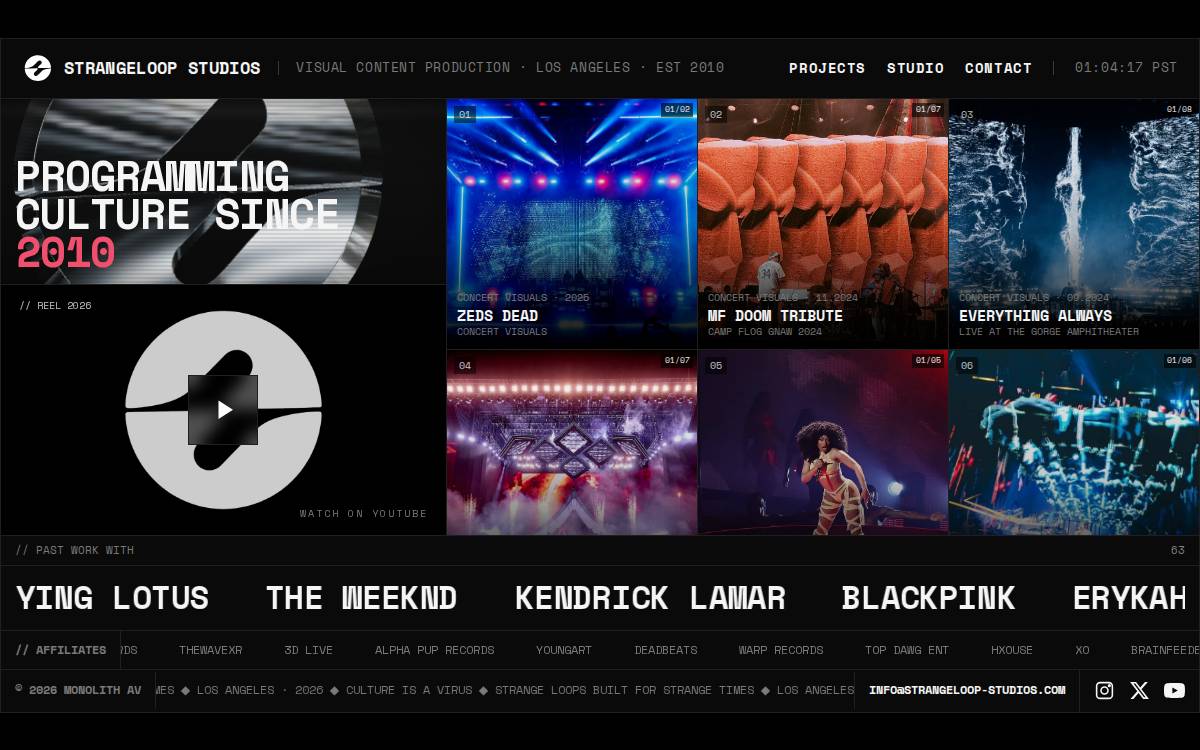This screenshot has width=1200, height=750.
Task: Open the Everything Always project card
Action: [1074, 223]
